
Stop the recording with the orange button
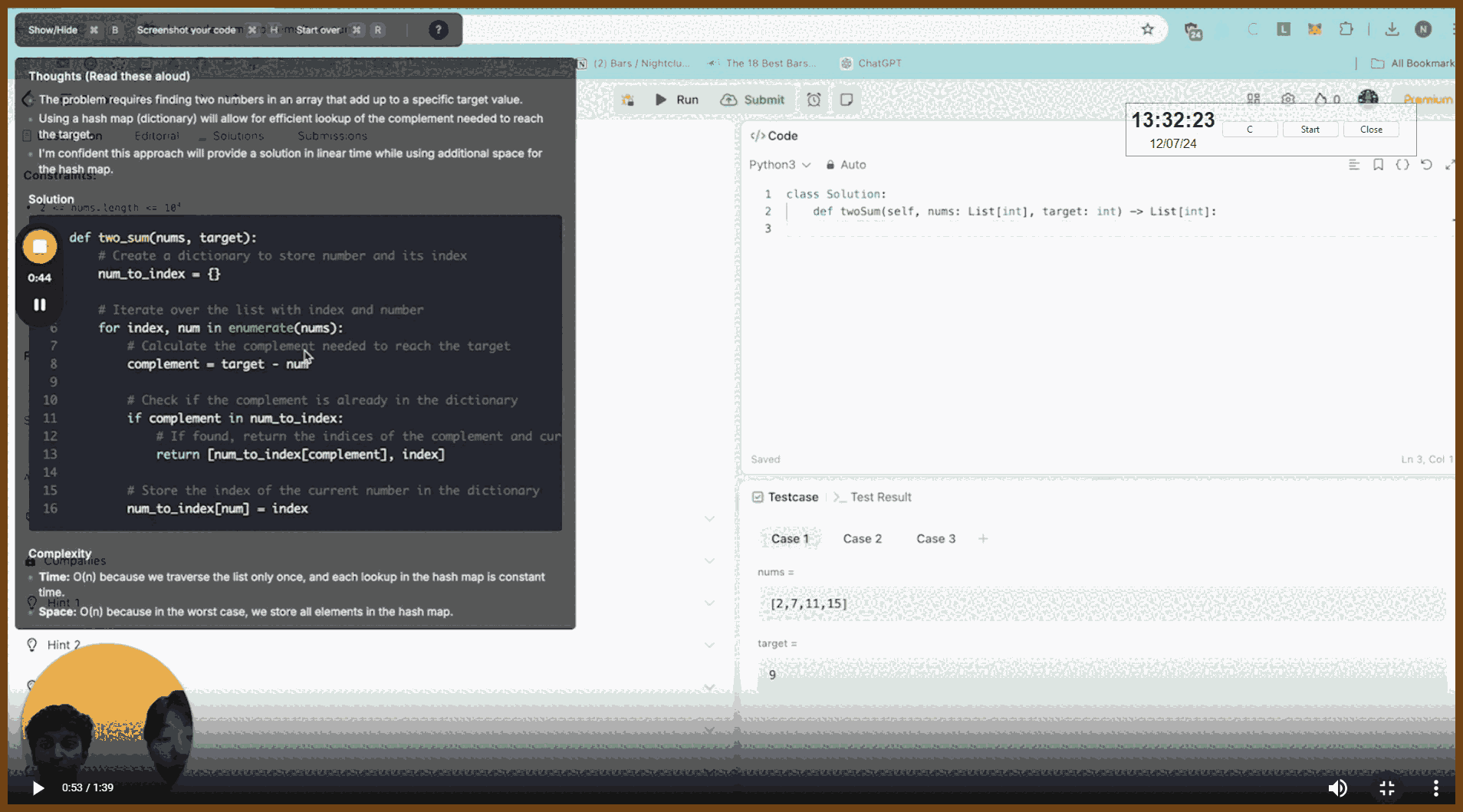click(40, 247)
